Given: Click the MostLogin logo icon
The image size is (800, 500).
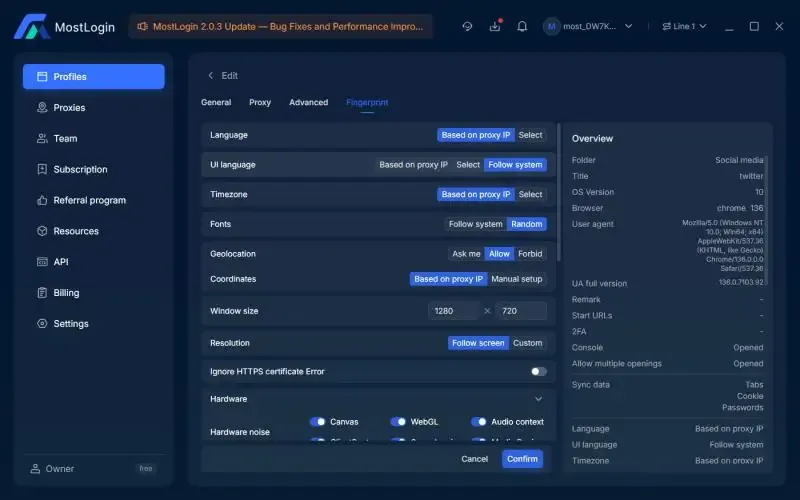Looking at the screenshot, I should (x=31, y=27).
